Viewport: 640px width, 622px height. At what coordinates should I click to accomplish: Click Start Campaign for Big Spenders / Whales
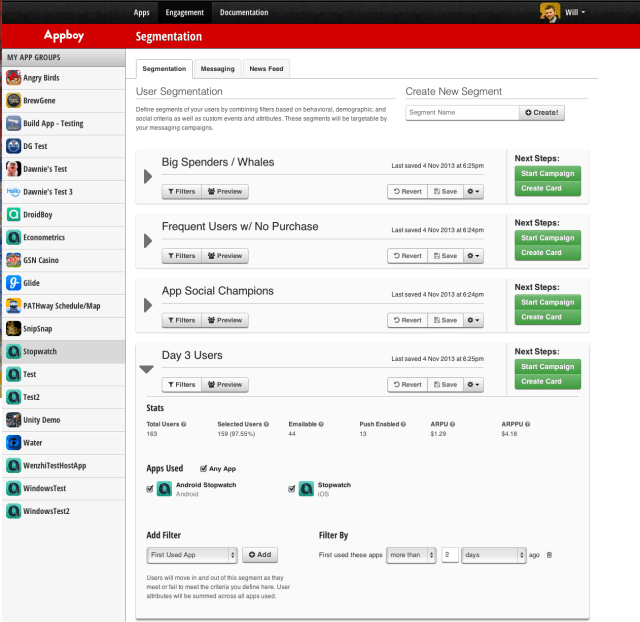point(547,173)
